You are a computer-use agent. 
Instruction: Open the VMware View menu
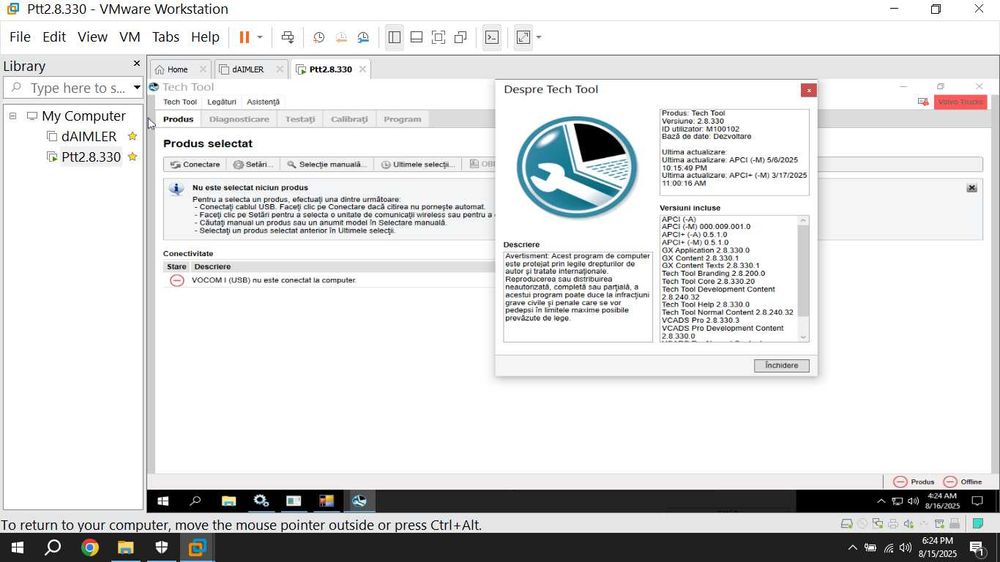(x=92, y=37)
